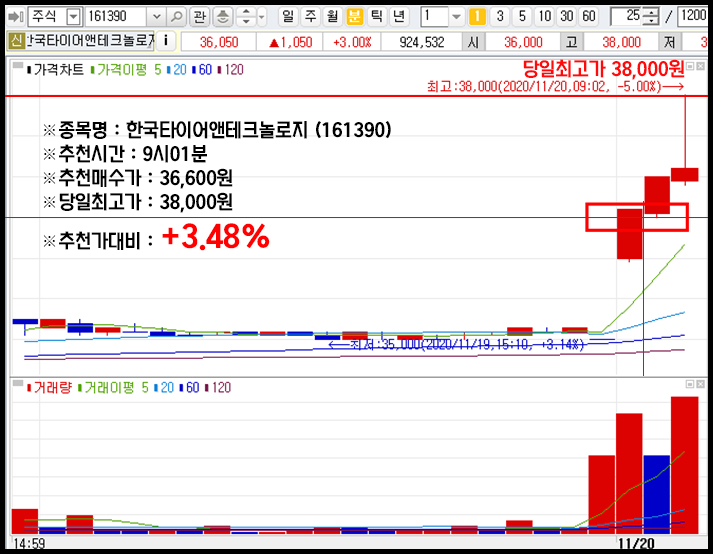Click the 11/20 date axis label

(636, 544)
